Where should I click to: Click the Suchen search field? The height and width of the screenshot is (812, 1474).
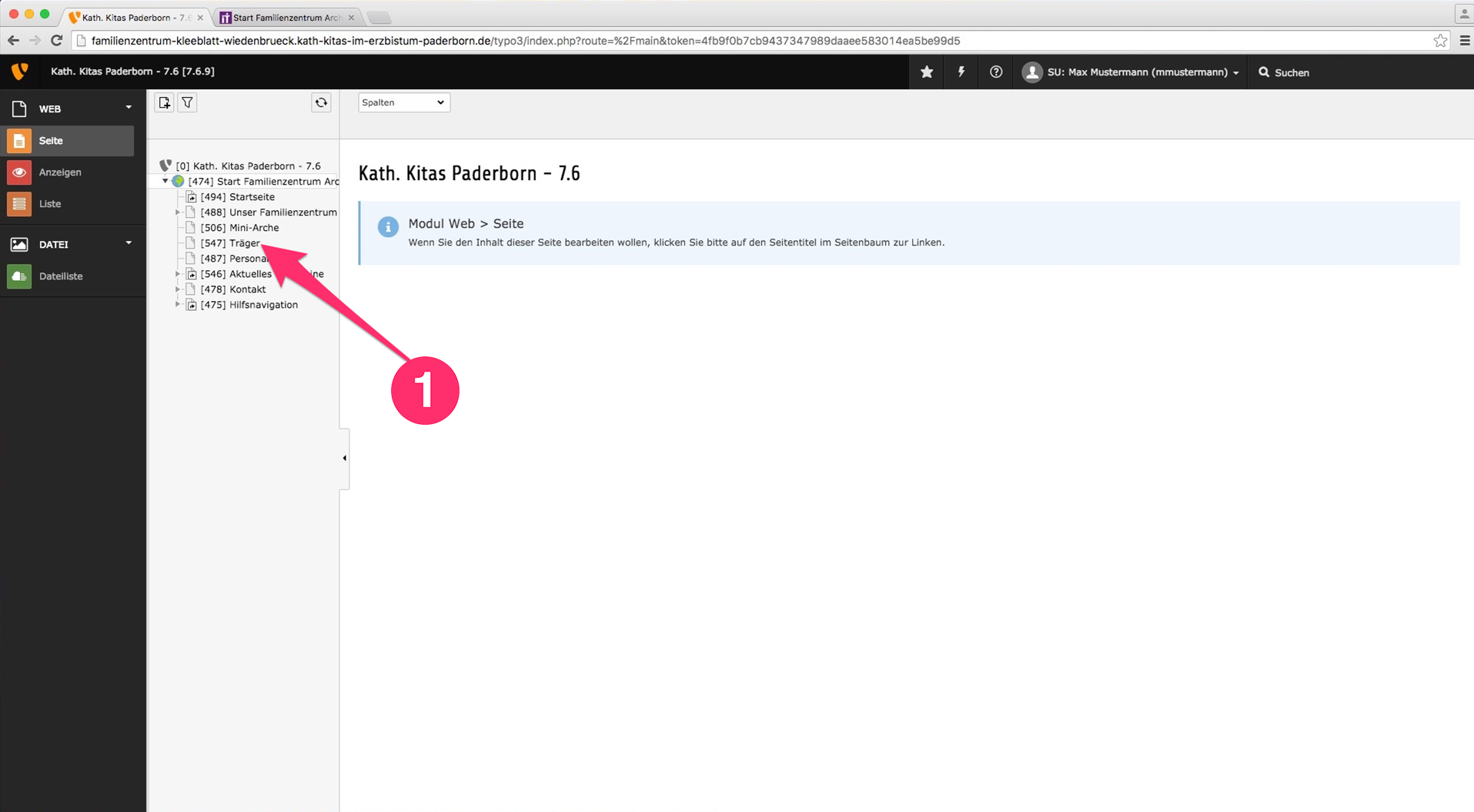(x=1291, y=72)
